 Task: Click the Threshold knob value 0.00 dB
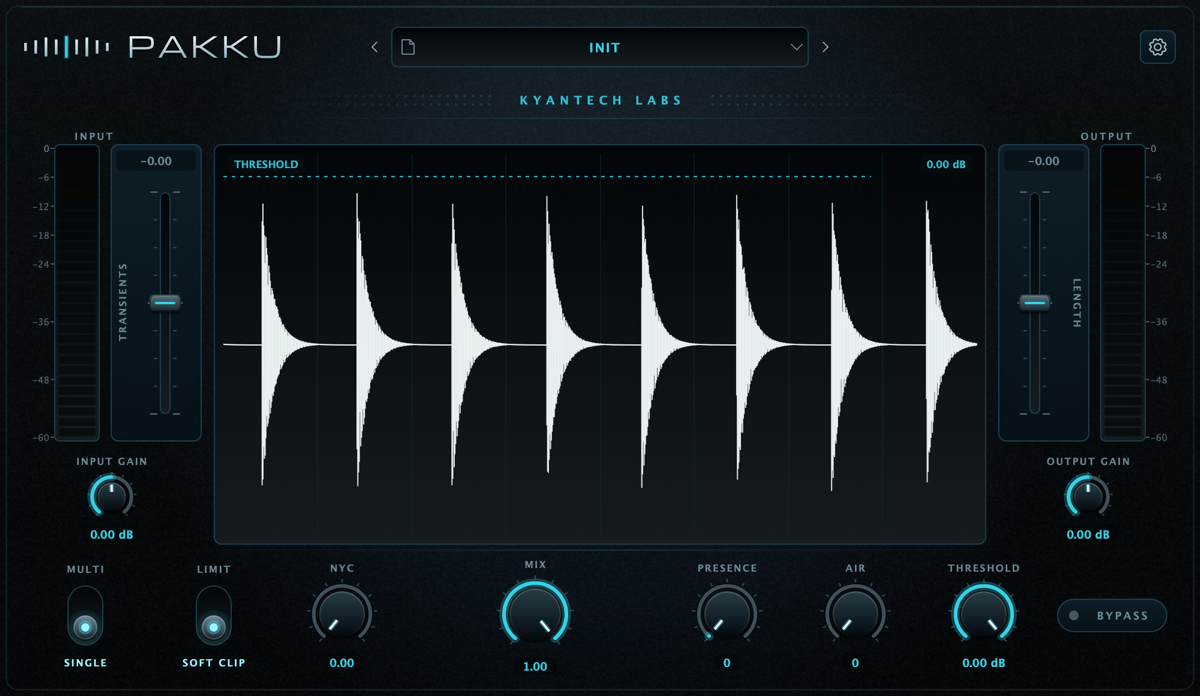click(984, 663)
